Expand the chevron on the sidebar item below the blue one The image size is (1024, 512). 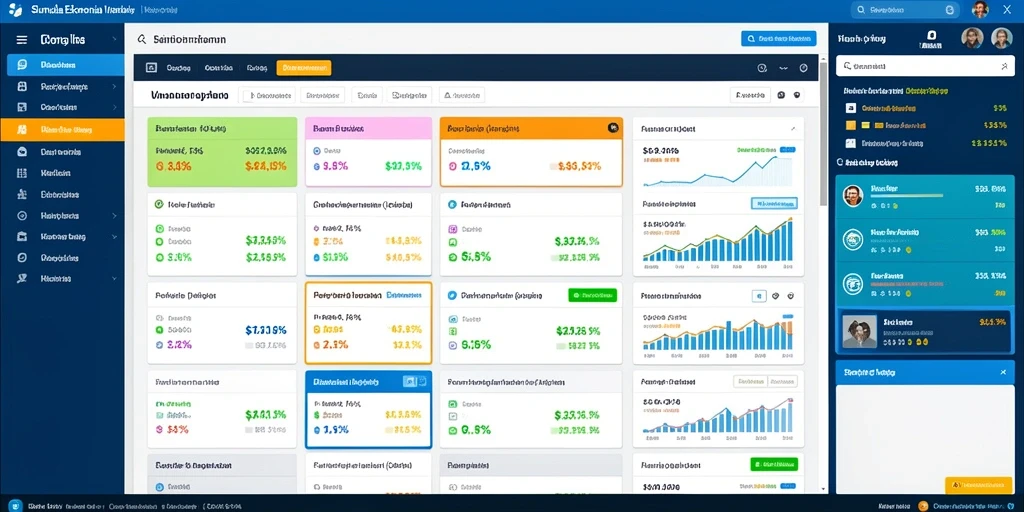point(114,86)
